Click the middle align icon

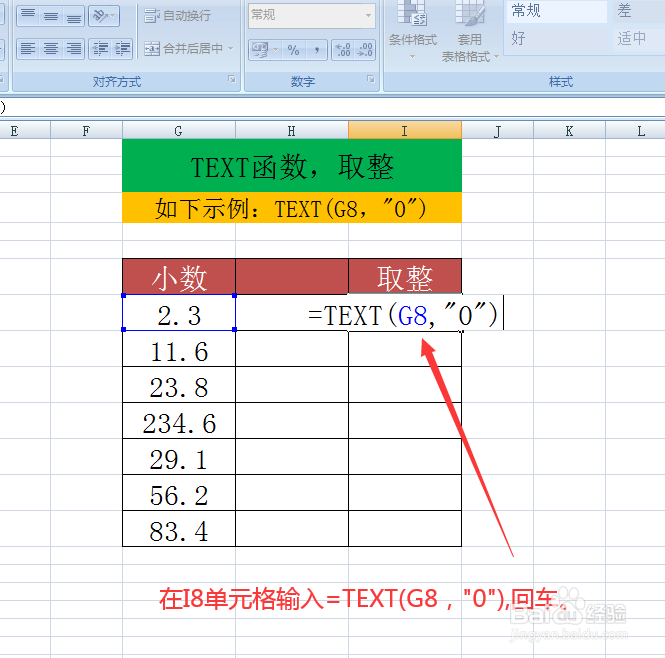(x=51, y=16)
